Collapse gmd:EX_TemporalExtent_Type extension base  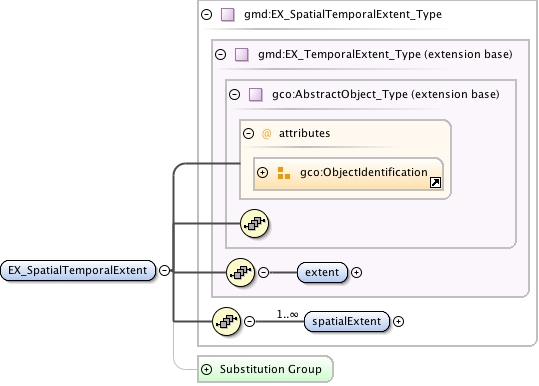pyautogui.click(x=221, y=54)
